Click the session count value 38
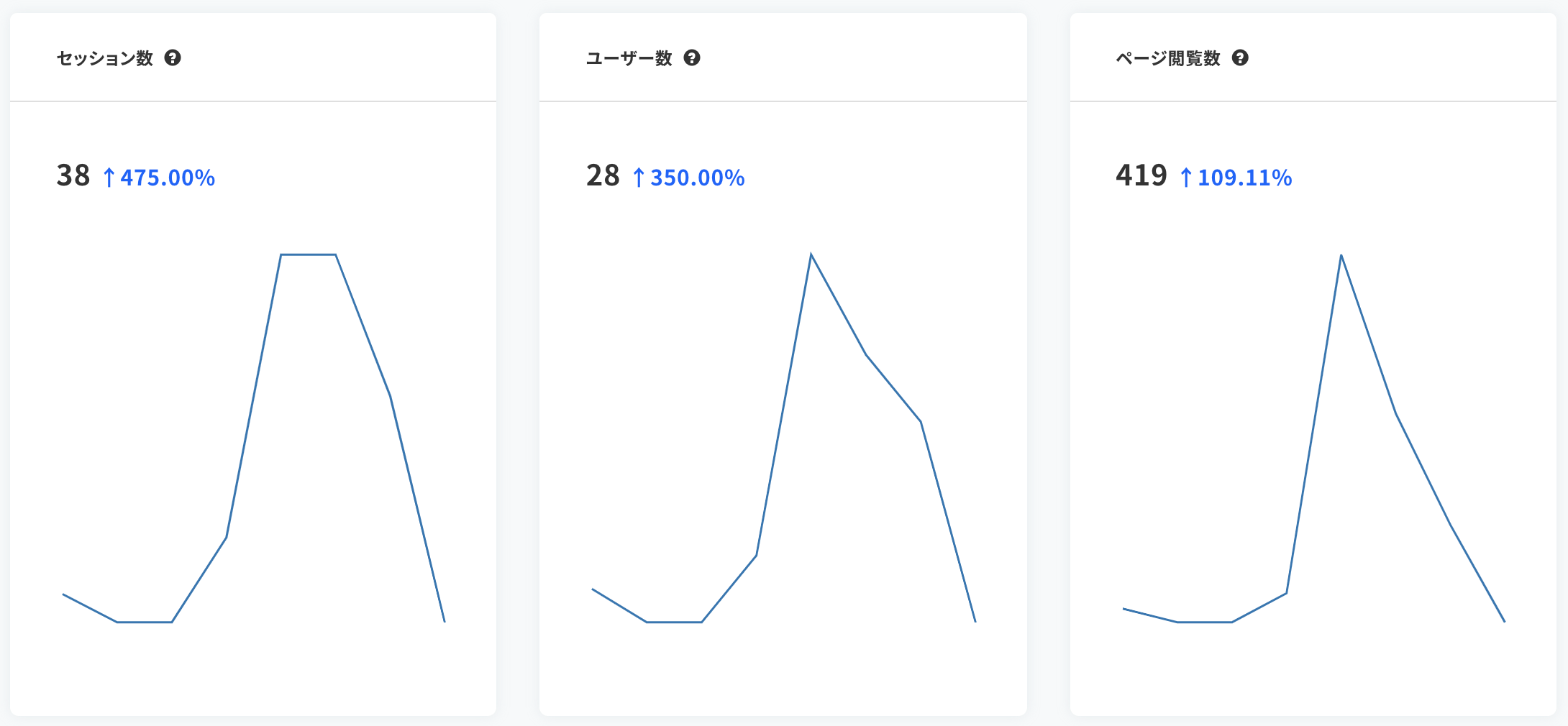Image resolution: width=1568 pixels, height=726 pixels. click(x=73, y=175)
